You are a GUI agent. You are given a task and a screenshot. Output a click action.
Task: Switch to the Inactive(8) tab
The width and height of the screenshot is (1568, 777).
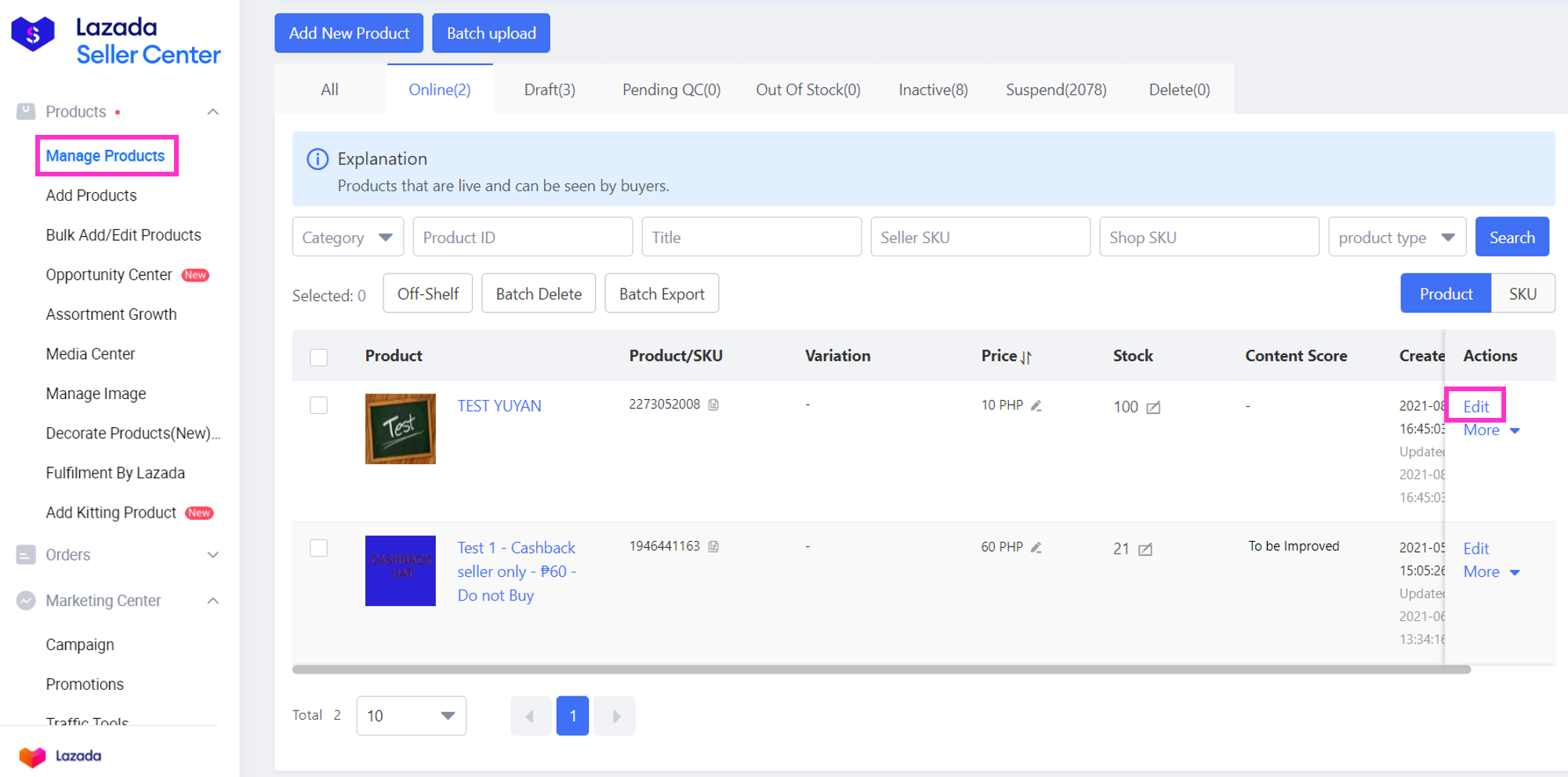pos(933,89)
